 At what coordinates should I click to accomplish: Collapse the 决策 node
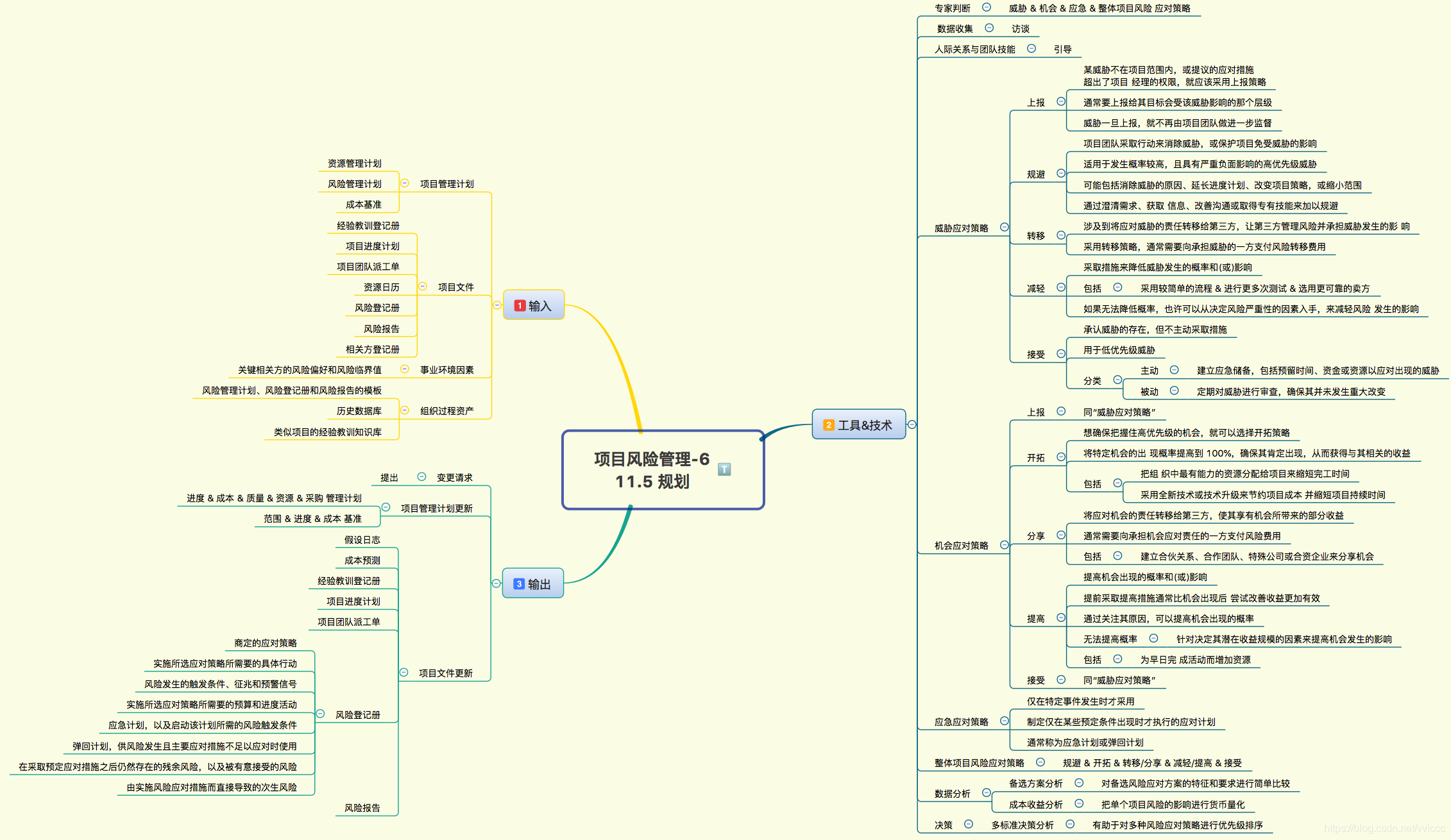(x=969, y=824)
